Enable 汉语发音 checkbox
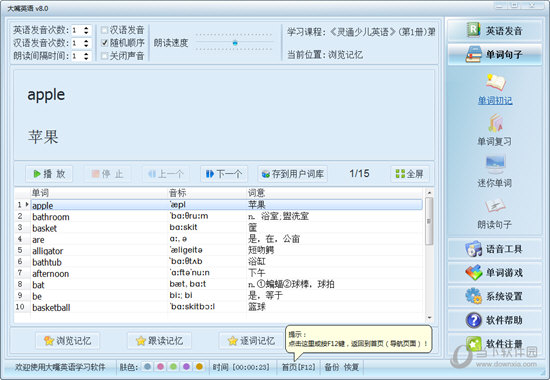 click(x=104, y=30)
